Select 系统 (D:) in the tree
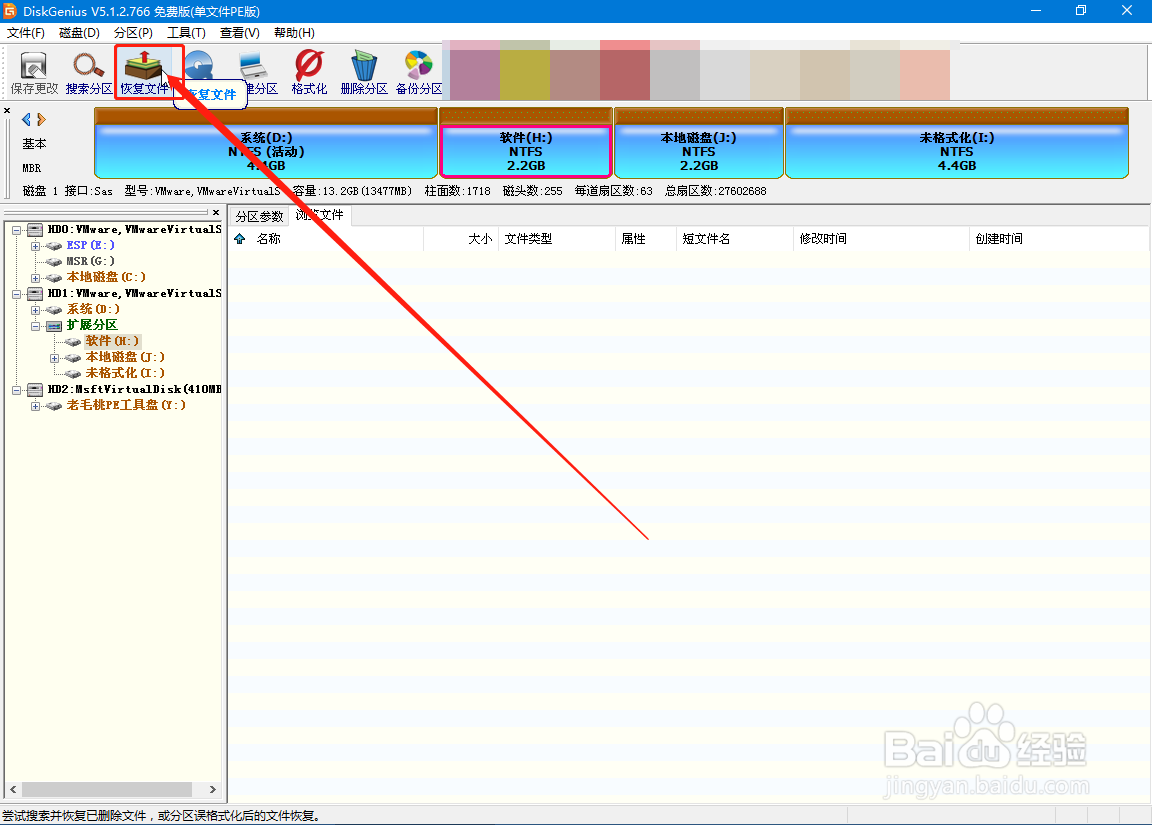Image resolution: width=1152 pixels, height=825 pixels. pyautogui.click(x=93, y=309)
